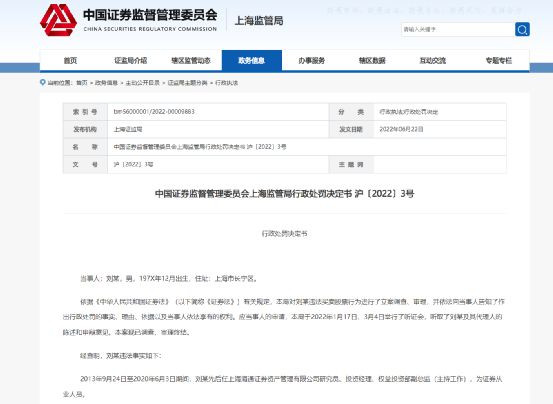Click the index number bm56000001/2022-00009883
Viewport: 553px width, 404px height.
(154, 112)
